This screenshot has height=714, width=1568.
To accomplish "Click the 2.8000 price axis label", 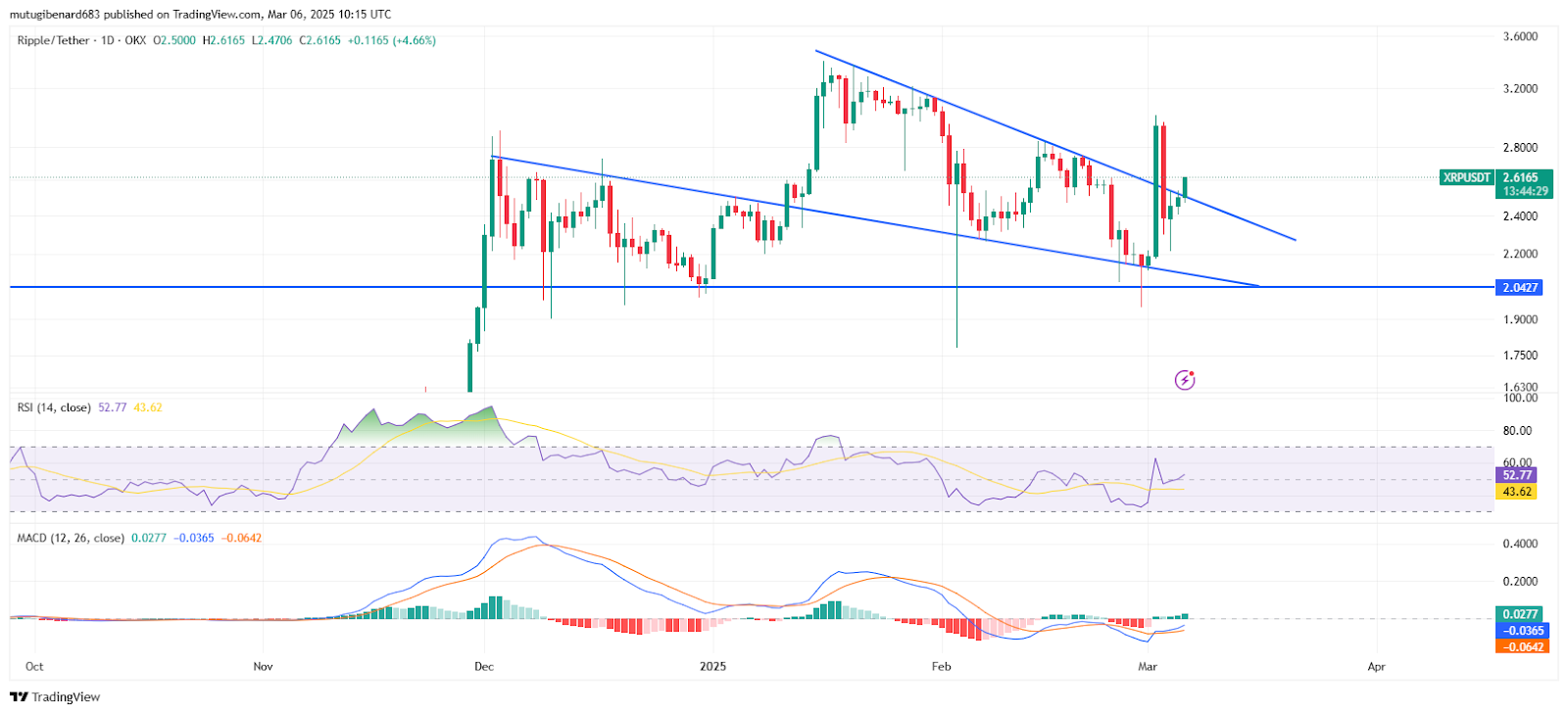I will [1520, 148].
